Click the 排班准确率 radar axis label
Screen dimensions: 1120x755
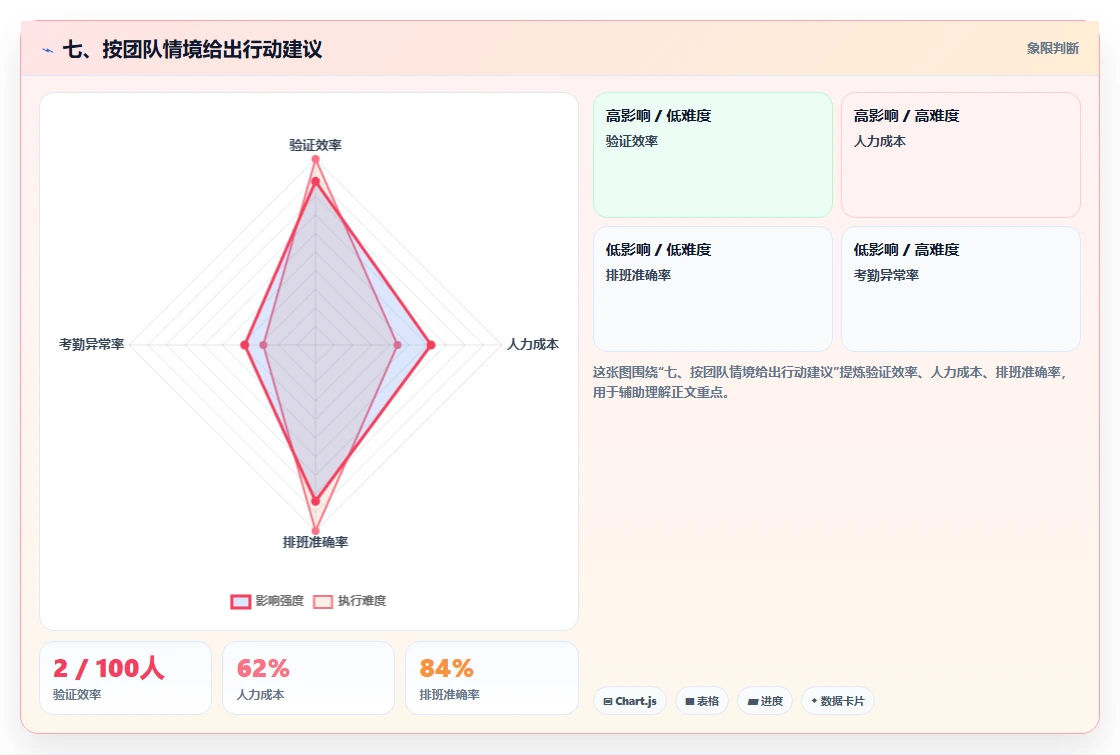pyautogui.click(x=315, y=542)
